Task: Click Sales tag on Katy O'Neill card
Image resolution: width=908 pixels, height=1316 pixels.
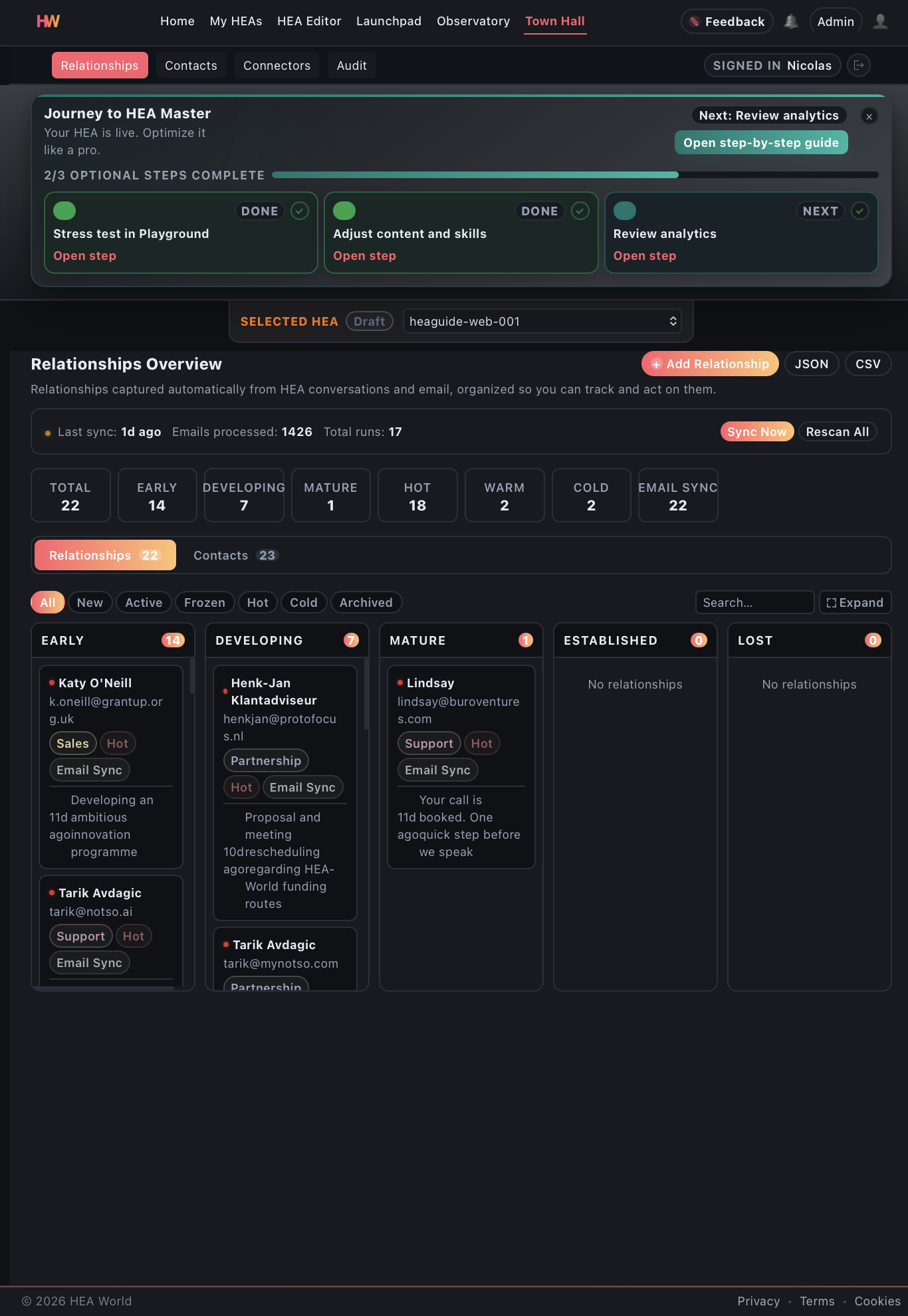Action: point(73,744)
